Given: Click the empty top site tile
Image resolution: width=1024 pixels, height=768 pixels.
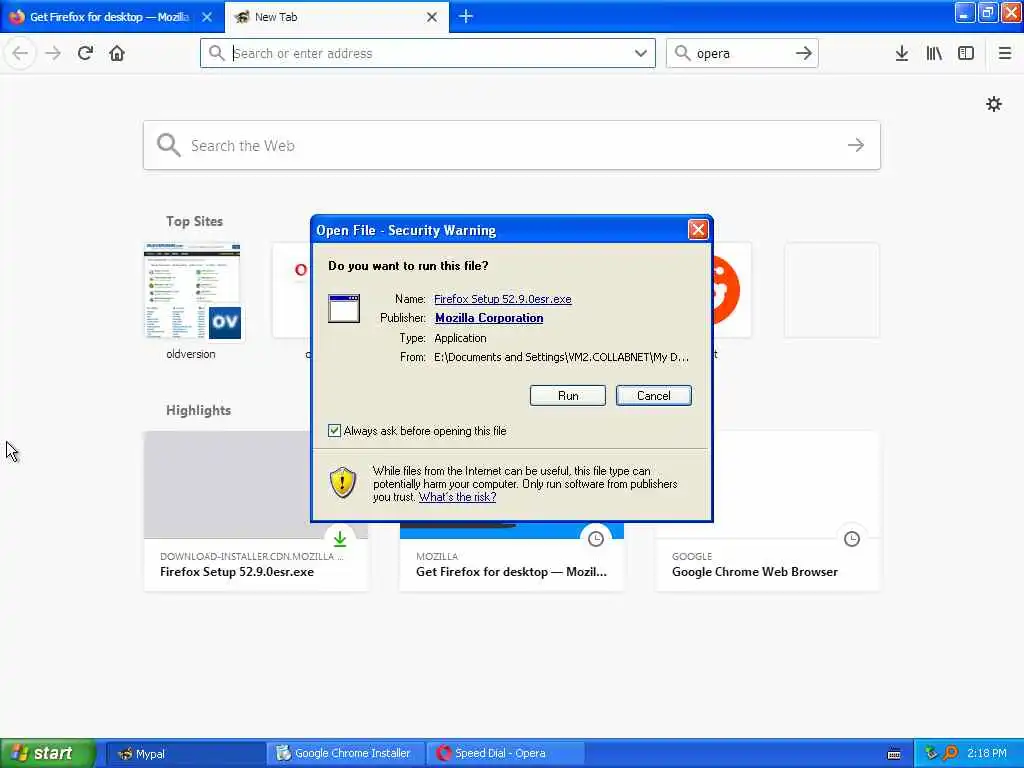Looking at the screenshot, I should tap(831, 291).
